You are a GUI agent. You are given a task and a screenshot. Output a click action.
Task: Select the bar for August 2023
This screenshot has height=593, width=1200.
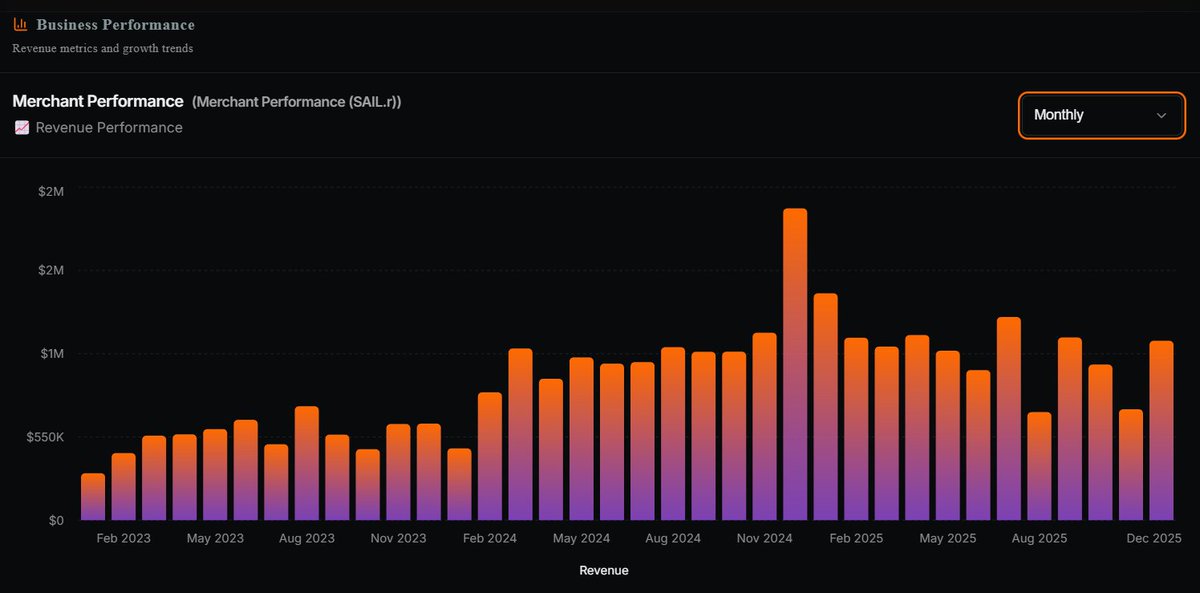click(307, 464)
